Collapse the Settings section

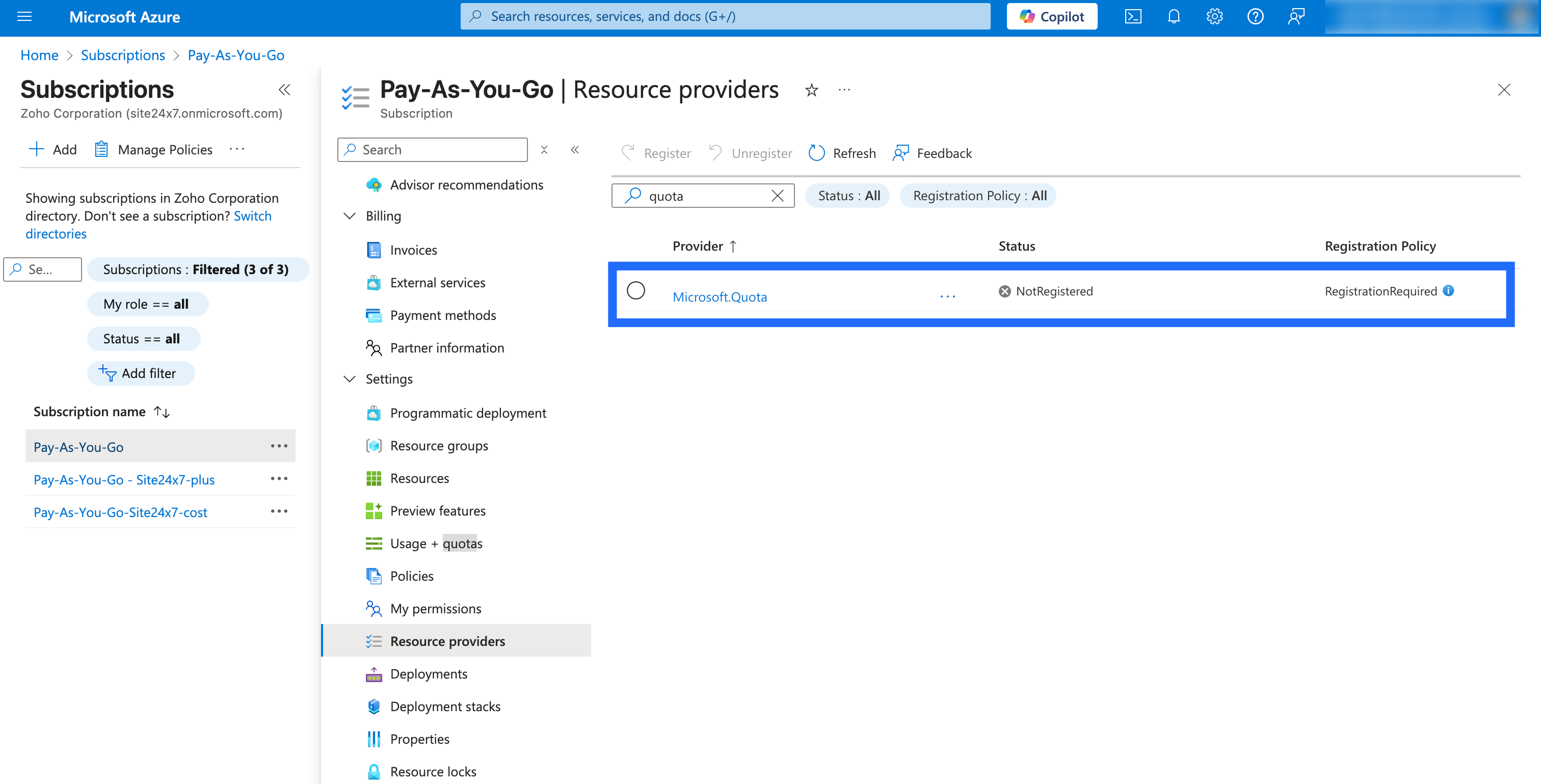[350, 379]
